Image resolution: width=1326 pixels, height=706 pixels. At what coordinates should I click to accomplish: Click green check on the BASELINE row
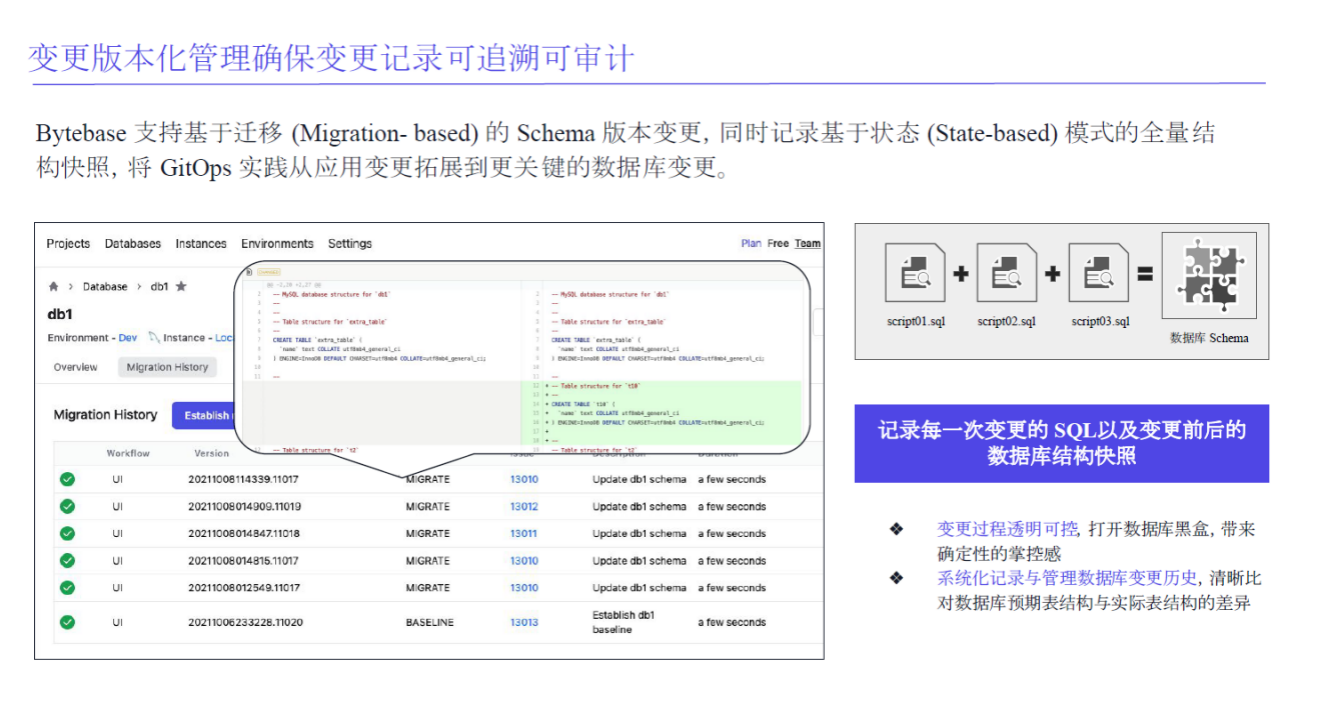click(x=67, y=622)
